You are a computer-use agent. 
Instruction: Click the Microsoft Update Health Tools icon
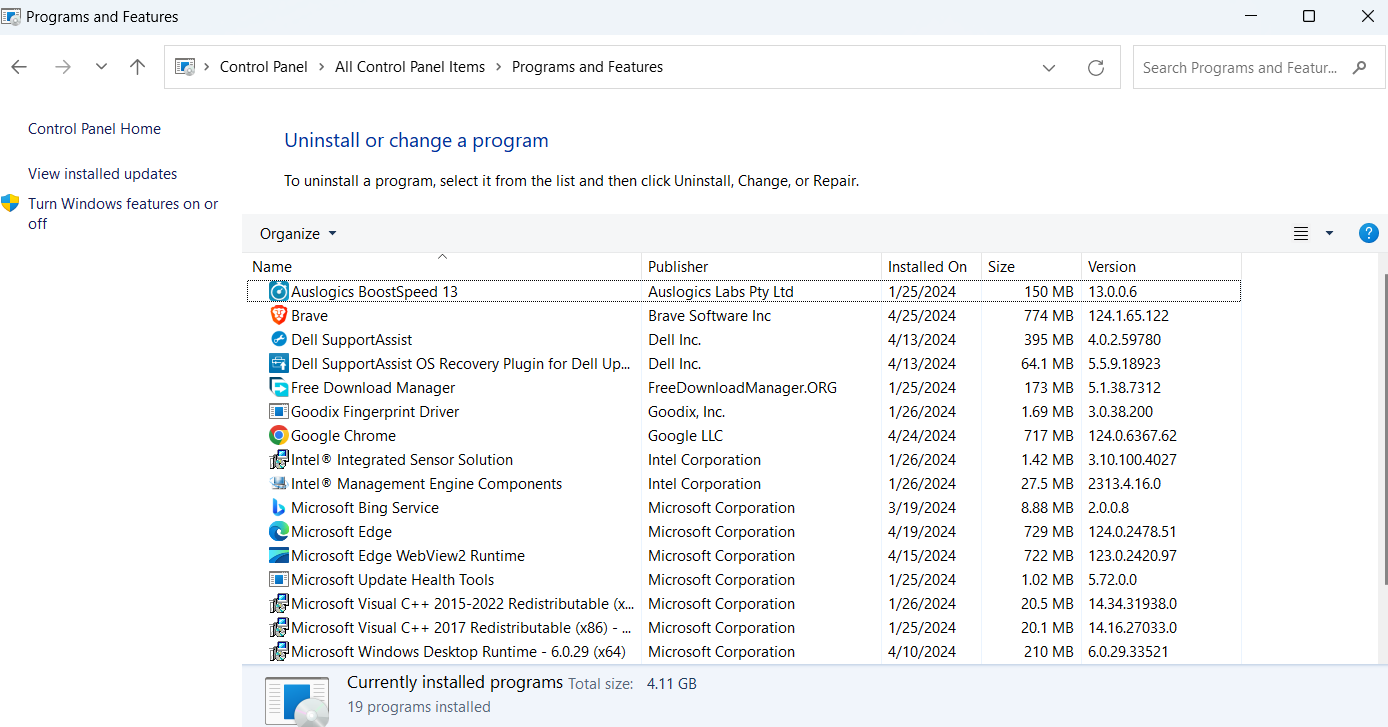pyautogui.click(x=279, y=579)
